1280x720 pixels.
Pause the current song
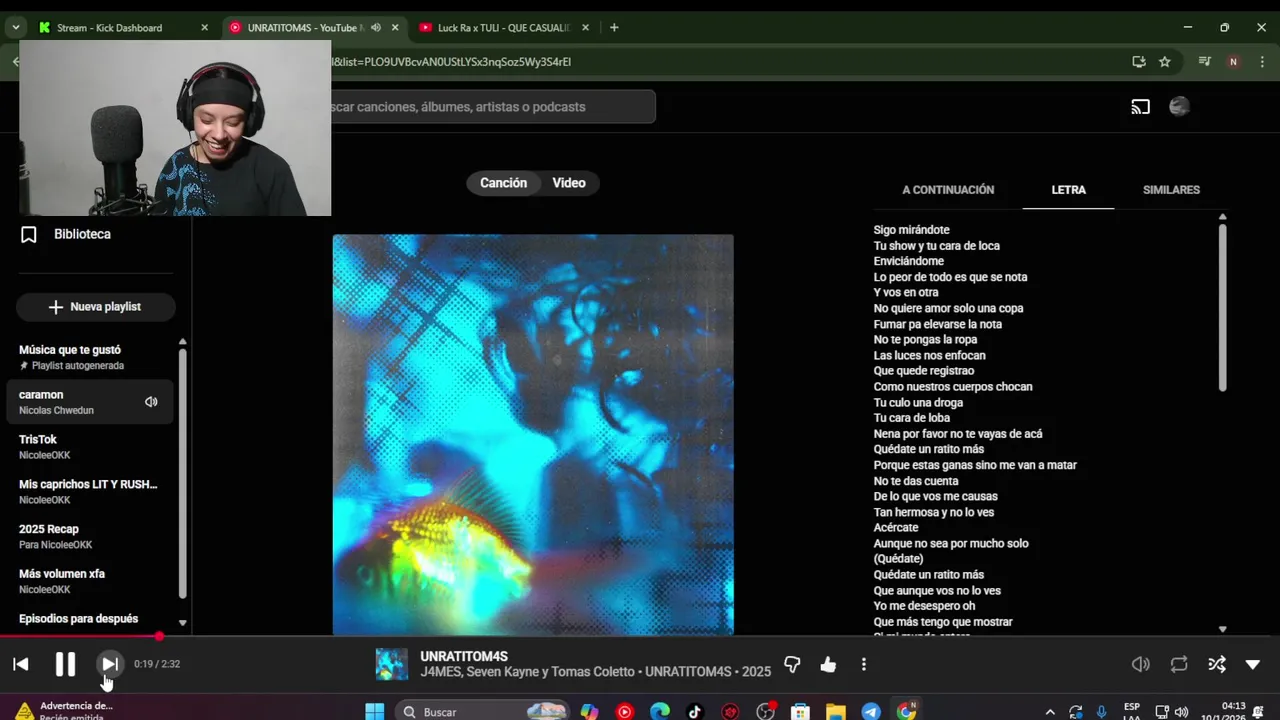click(65, 664)
